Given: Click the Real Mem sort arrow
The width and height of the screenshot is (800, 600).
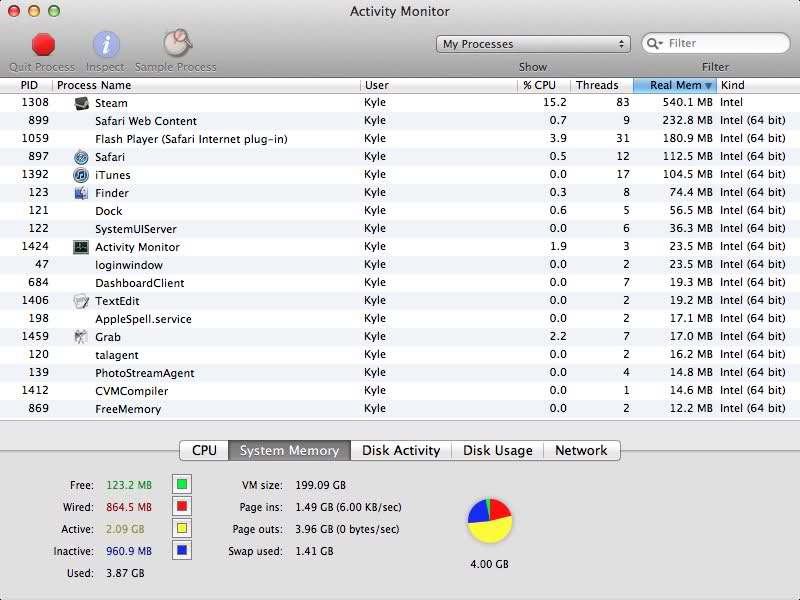Looking at the screenshot, I should coord(708,86).
